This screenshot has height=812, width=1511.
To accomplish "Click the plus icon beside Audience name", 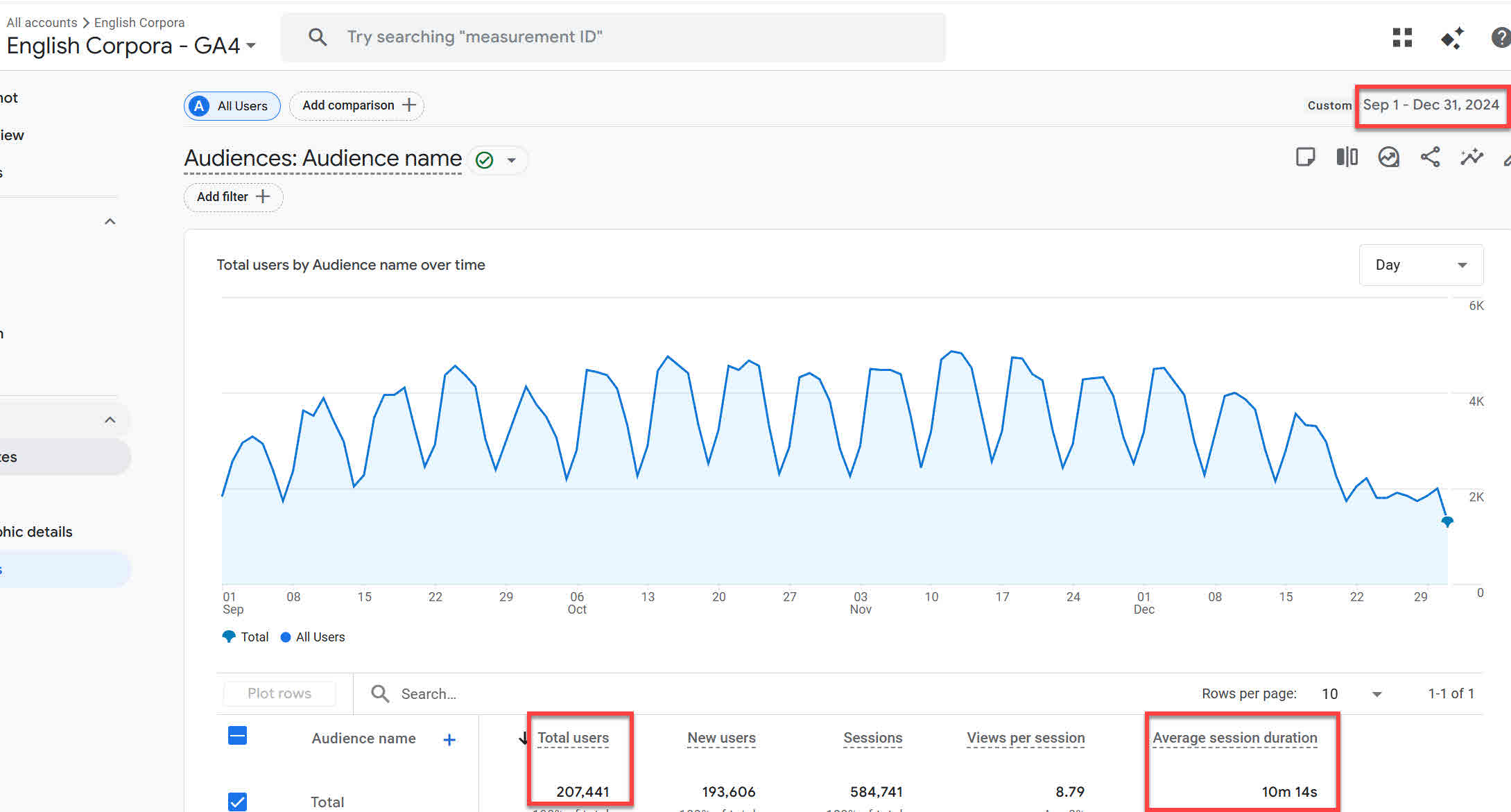I will coord(449,740).
